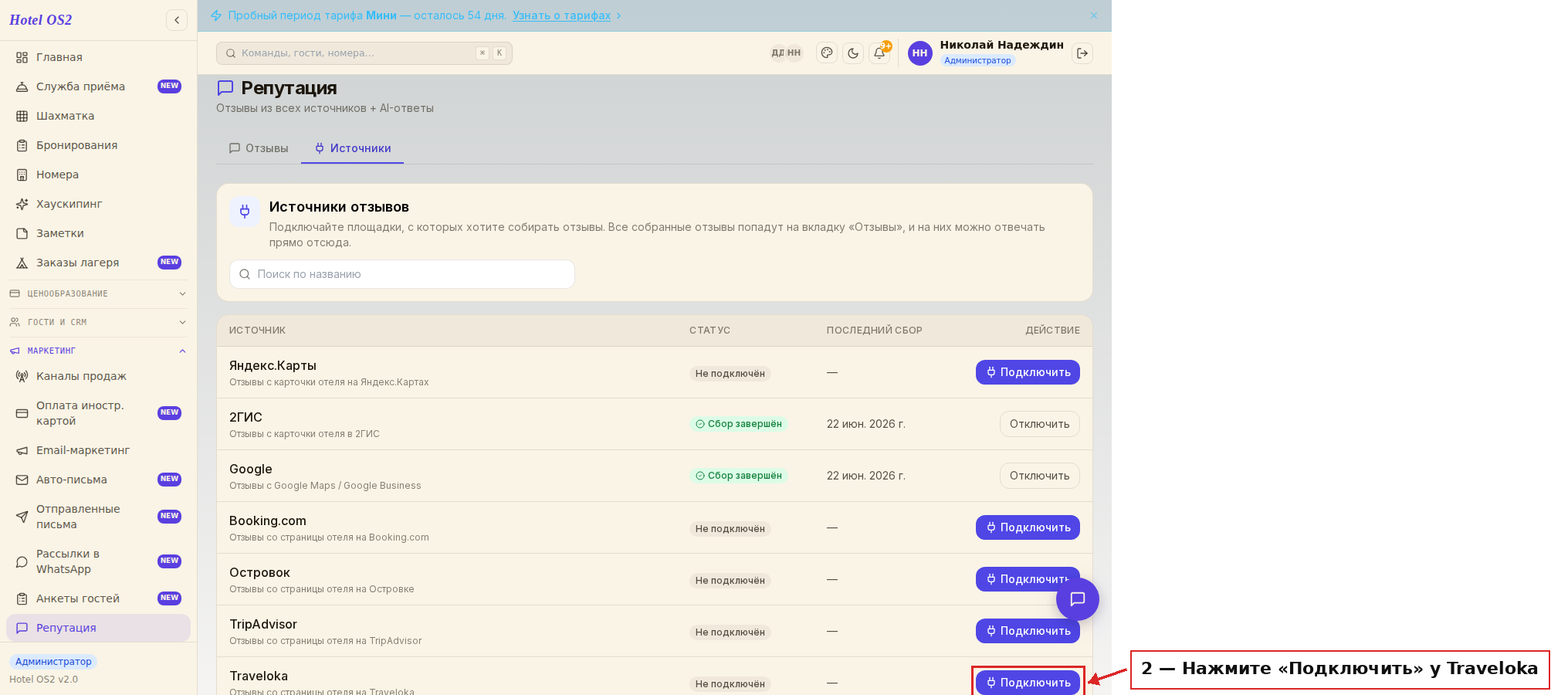Screen dimensions: 1568x695
Task: Dismiss the trial period banner
Action: click(x=1094, y=15)
